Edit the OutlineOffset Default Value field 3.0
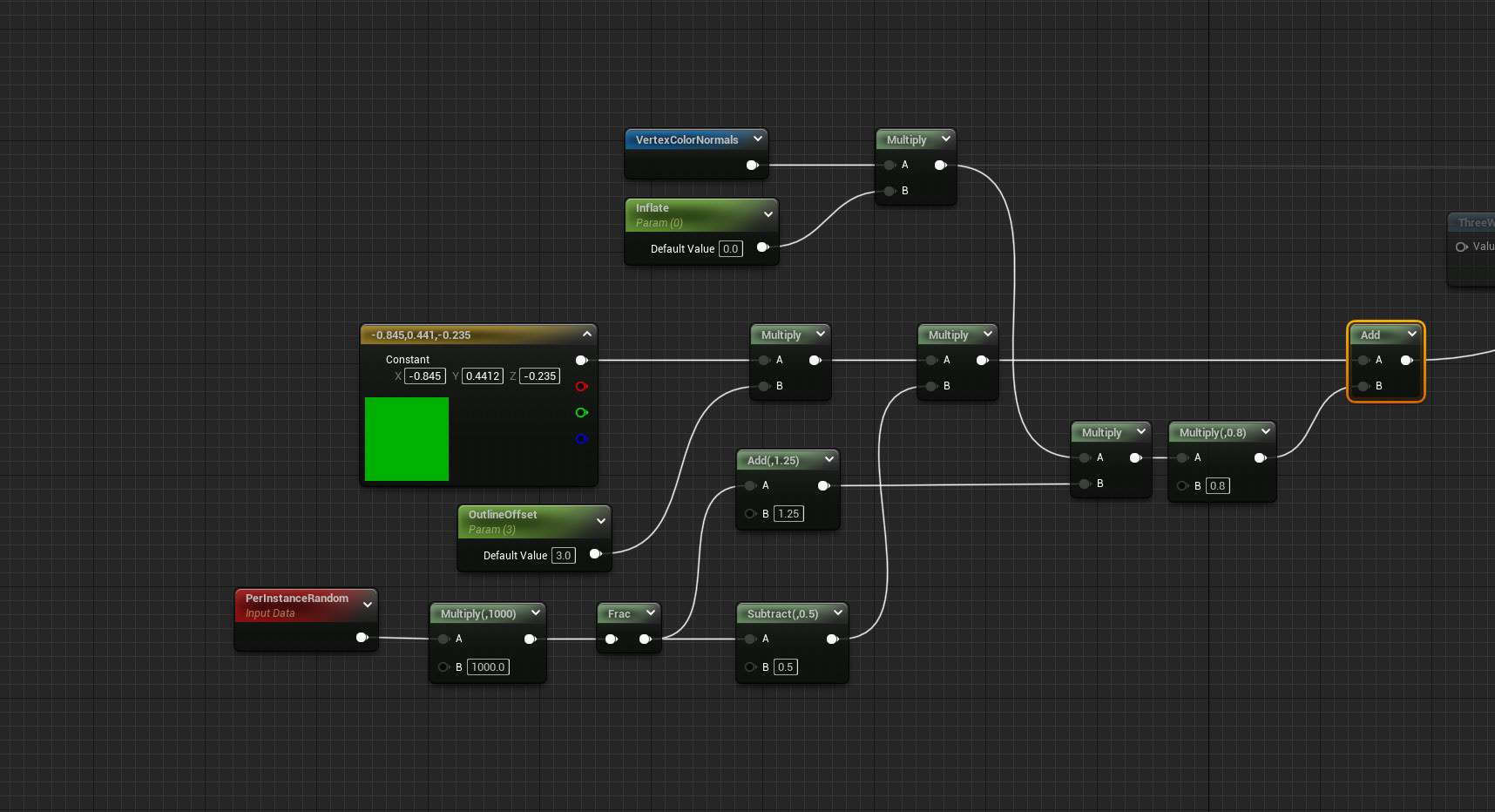The image size is (1495, 812). [564, 555]
